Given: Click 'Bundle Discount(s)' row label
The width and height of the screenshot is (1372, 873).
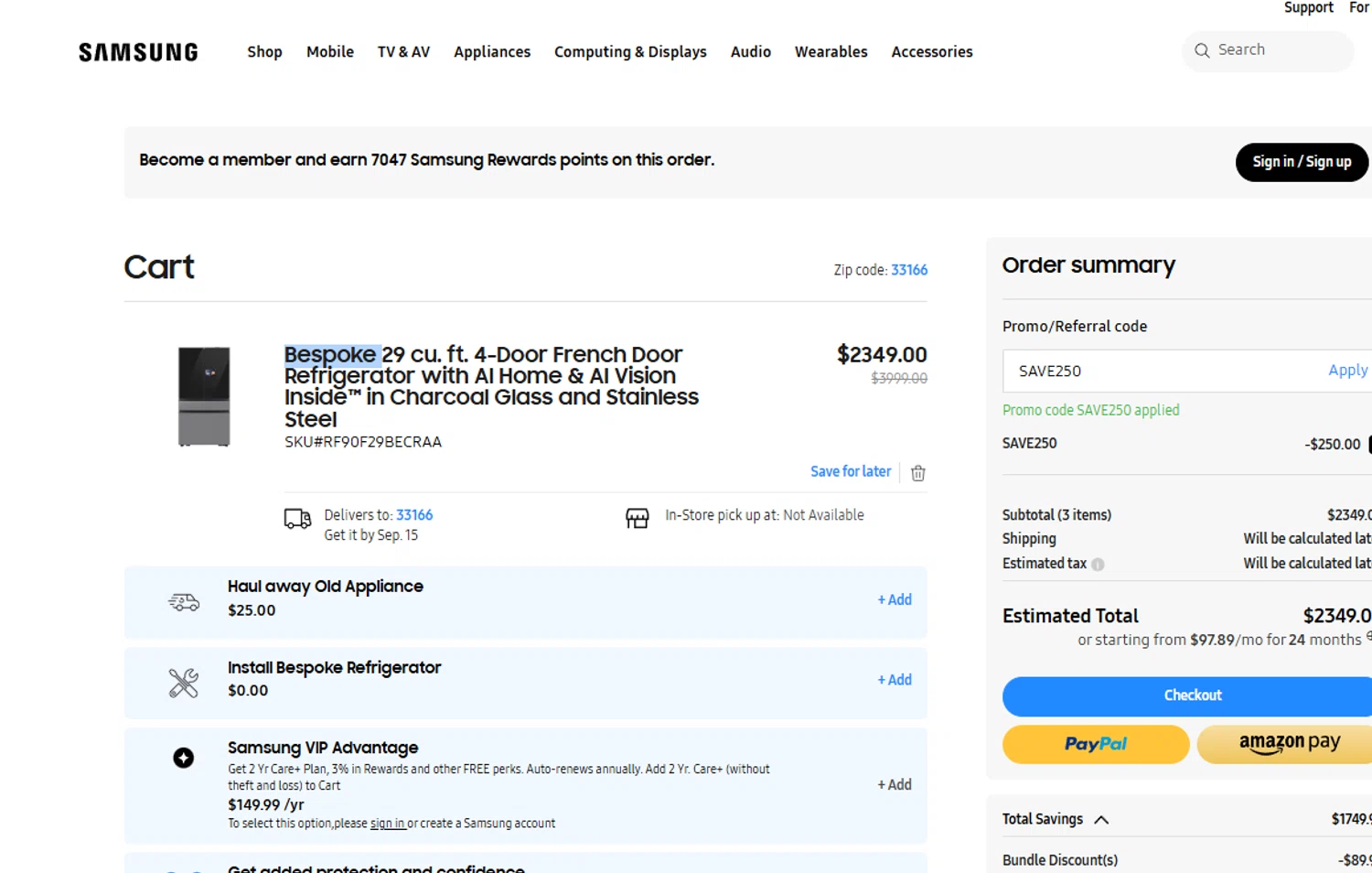Looking at the screenshot, I should click(x=1060, y=860).
